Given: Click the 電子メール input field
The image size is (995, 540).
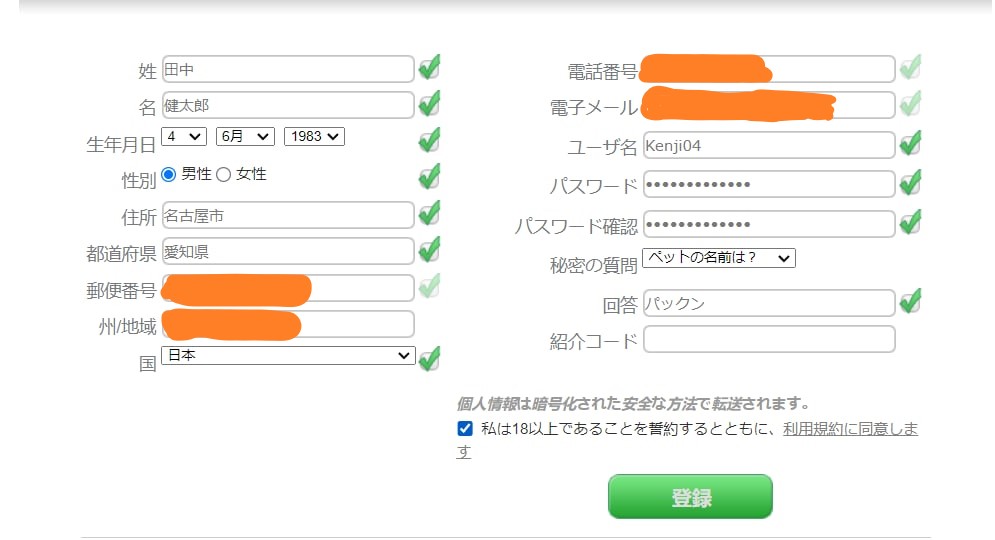Looking at the screenshot, I should 769,105.
